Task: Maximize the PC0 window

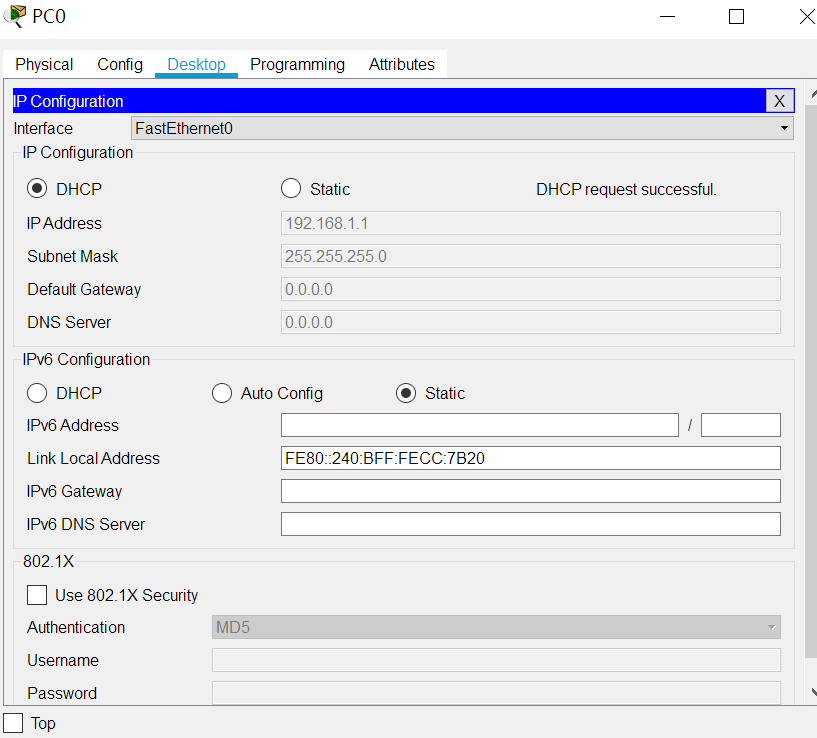Action: 736,17
